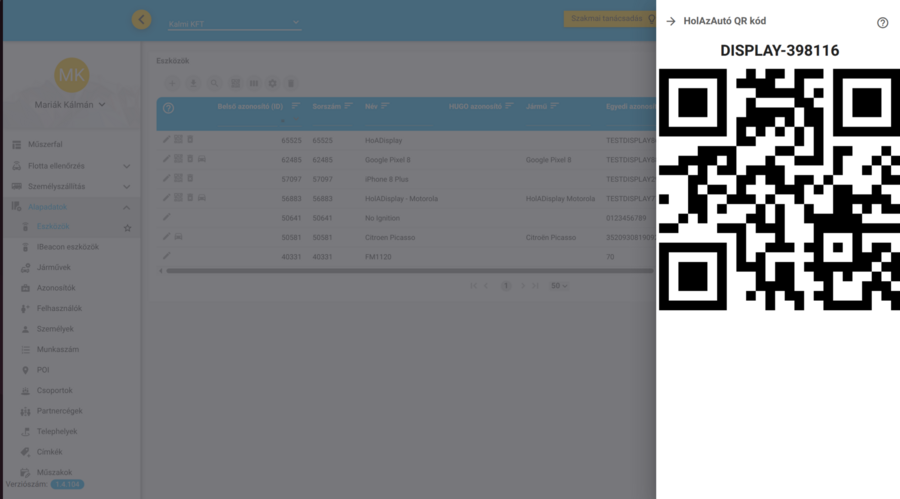Viewport: 900px width, 499px height.
Task: Open Műszakok in the sidebar
Action: [55, 473]
